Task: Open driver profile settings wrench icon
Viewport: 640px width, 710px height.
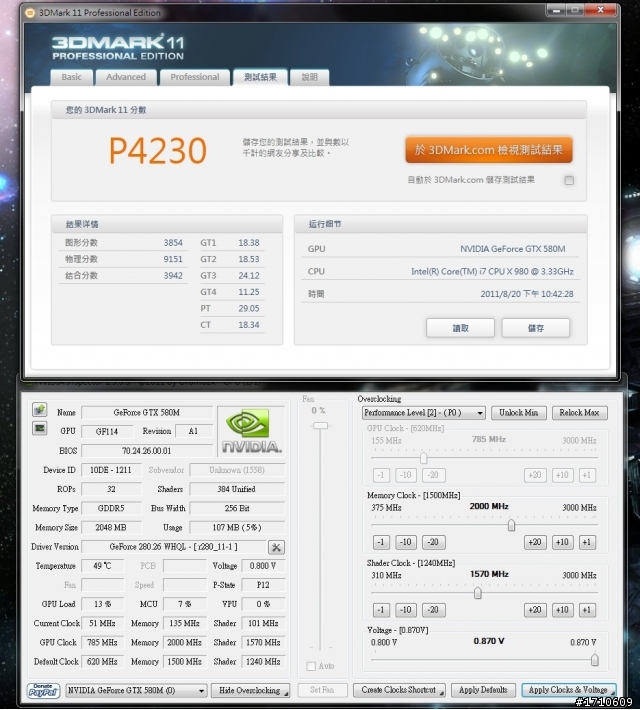Action: (x=276, y=547)
